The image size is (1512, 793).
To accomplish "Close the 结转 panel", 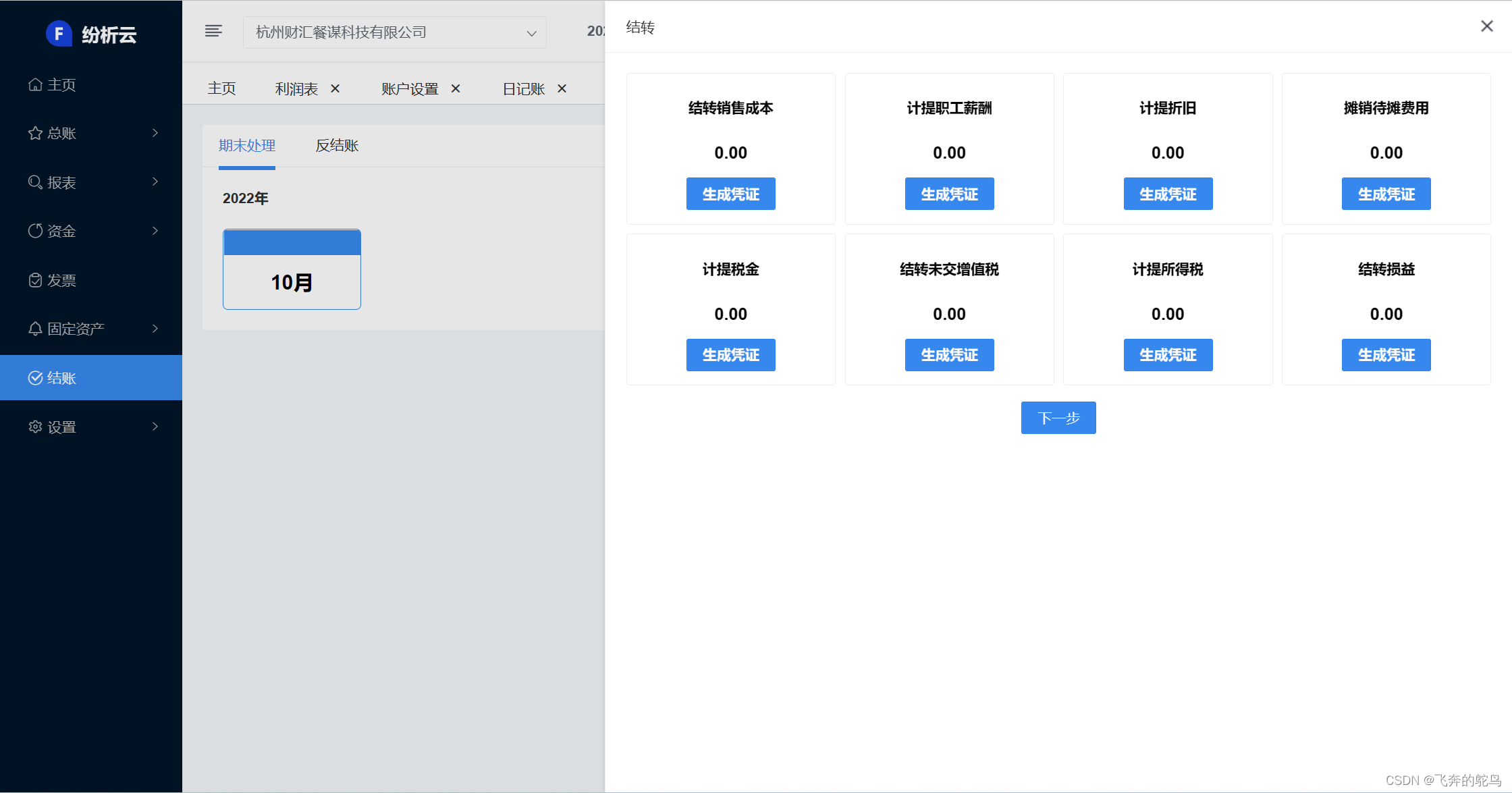I will click(x=1486, y=26).
